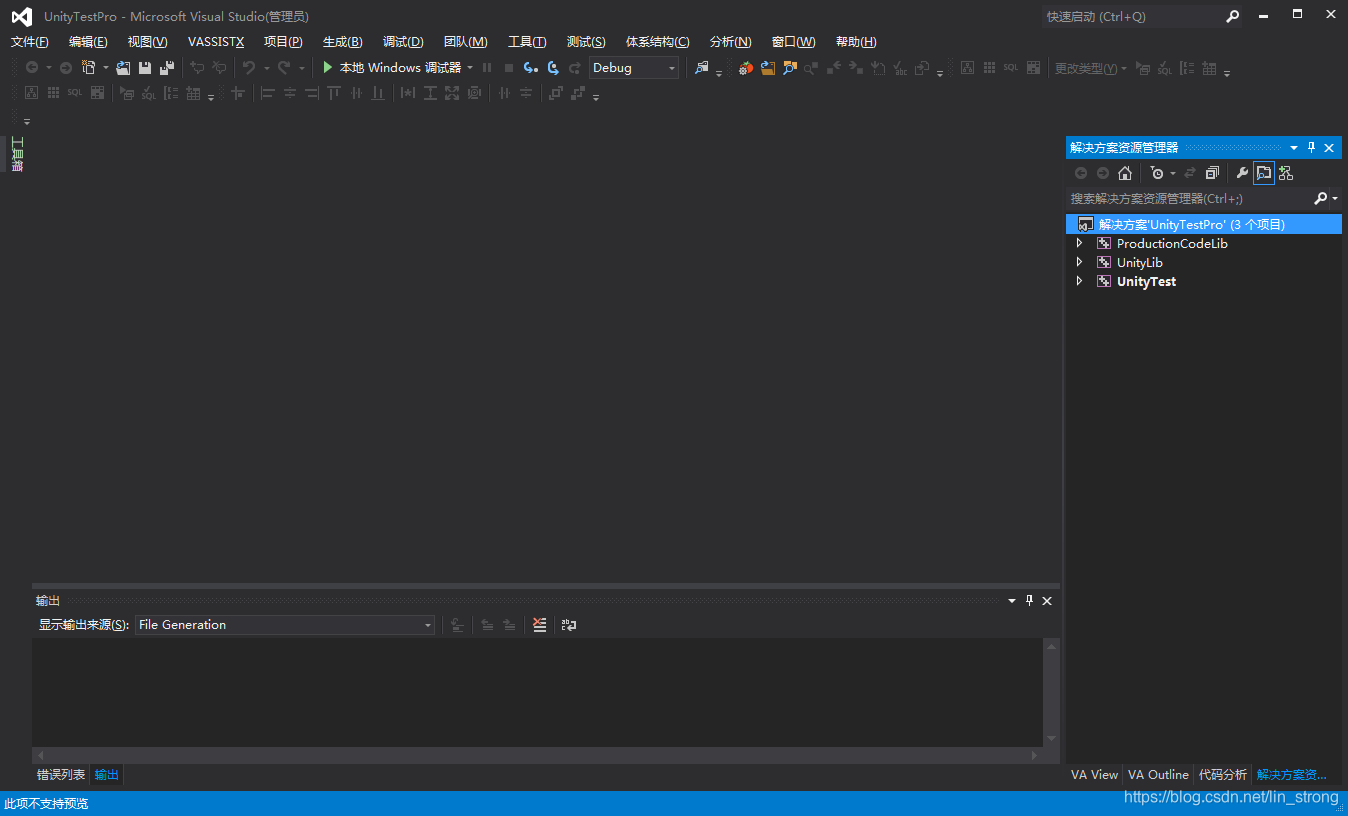The height and width of the screenshot is (816, 1348).
Task: Open the File Generation output source dropdown
Action: tap(285, 625)
